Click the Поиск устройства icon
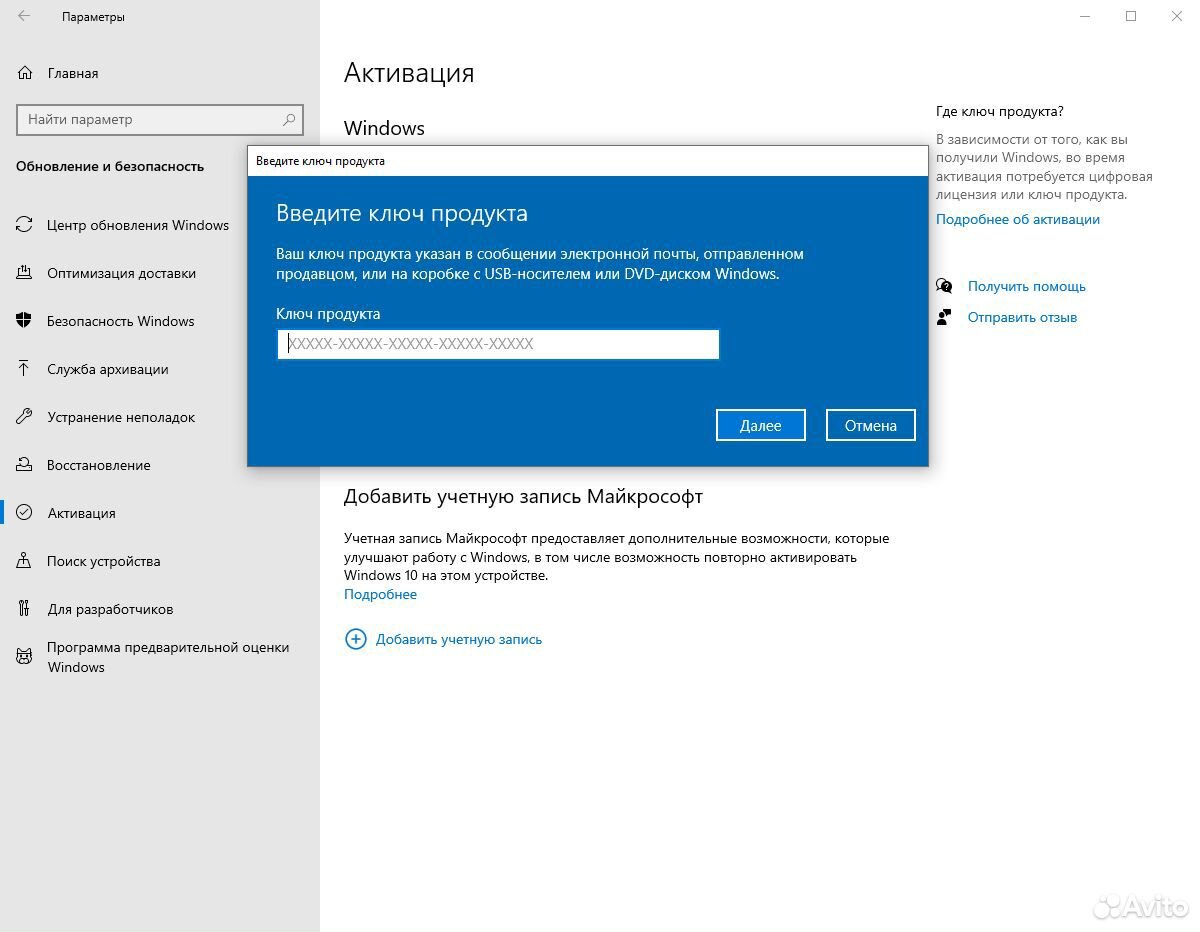1200x932 pixels. tap(24, 561)
